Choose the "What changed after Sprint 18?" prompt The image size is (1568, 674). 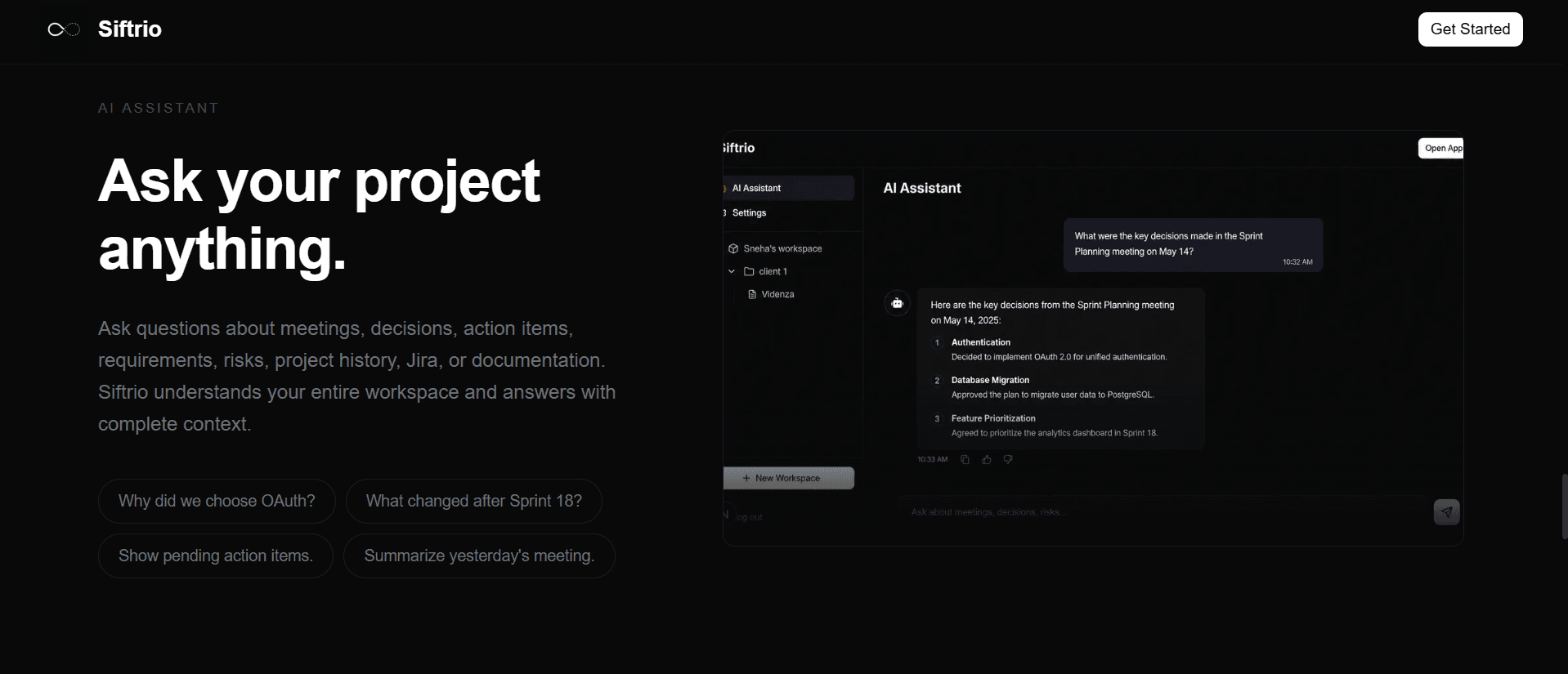tap(474, 501)
